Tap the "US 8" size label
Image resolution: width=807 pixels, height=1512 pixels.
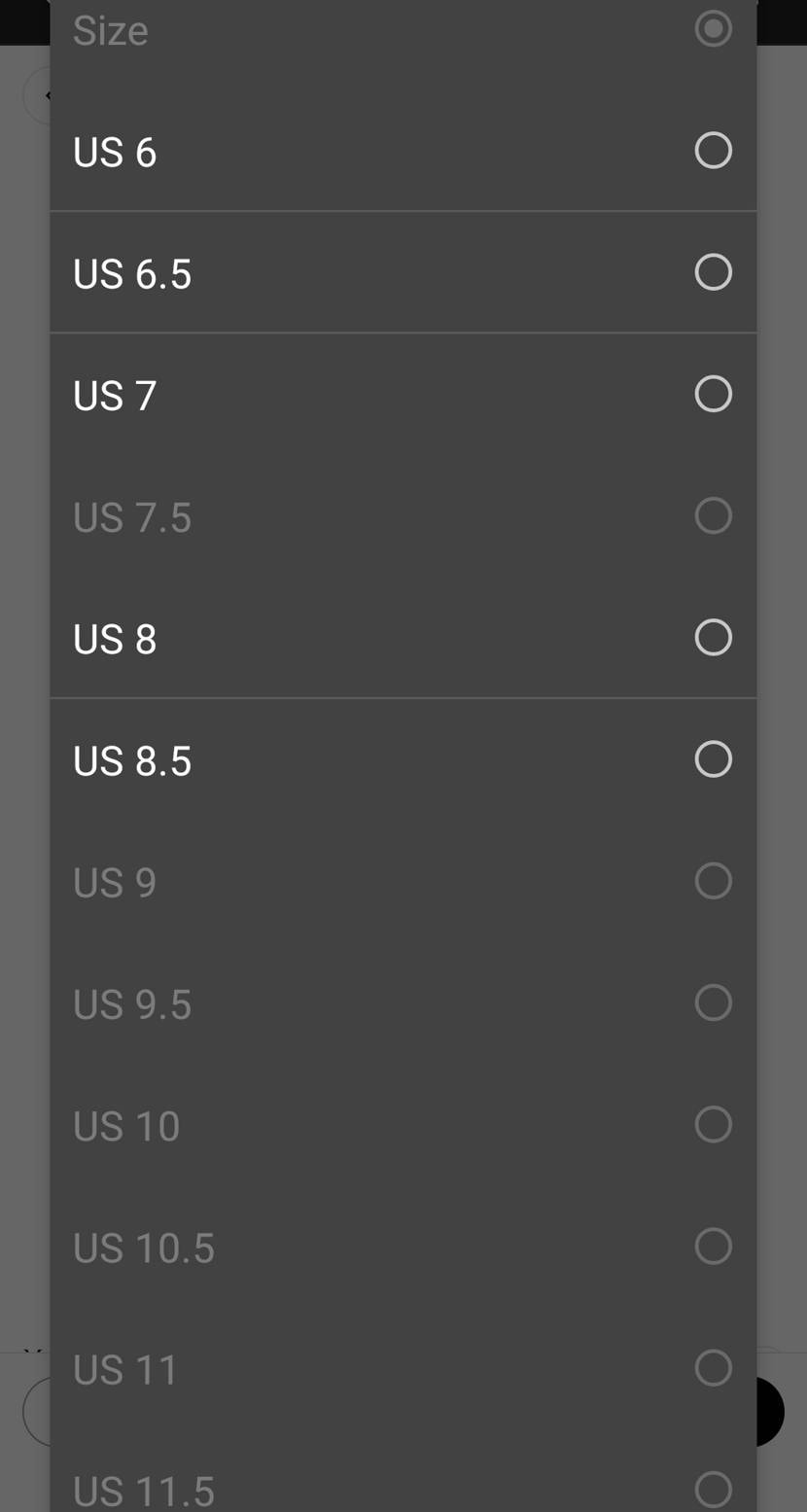115,640
